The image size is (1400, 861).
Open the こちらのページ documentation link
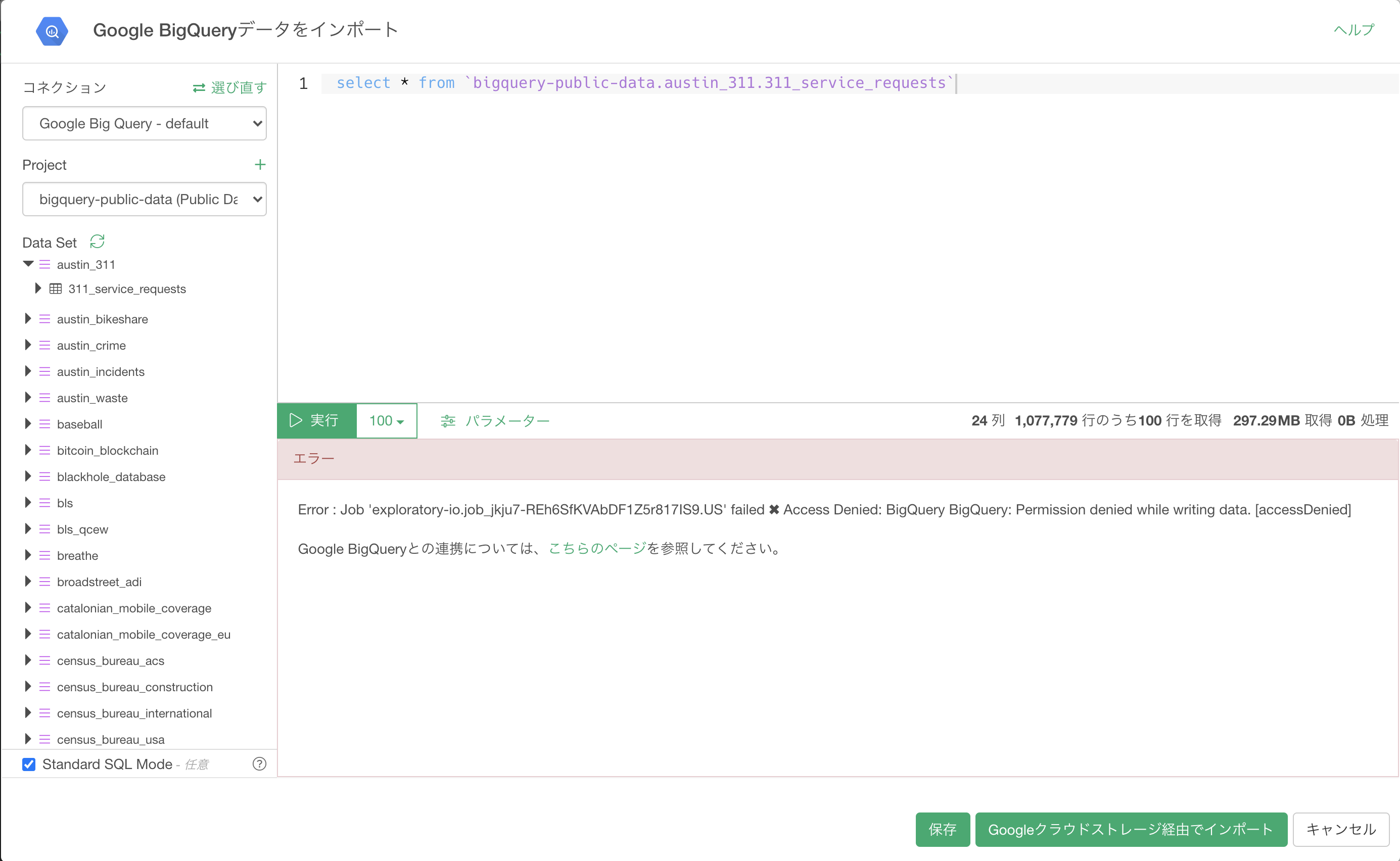[x=597, y=548]
